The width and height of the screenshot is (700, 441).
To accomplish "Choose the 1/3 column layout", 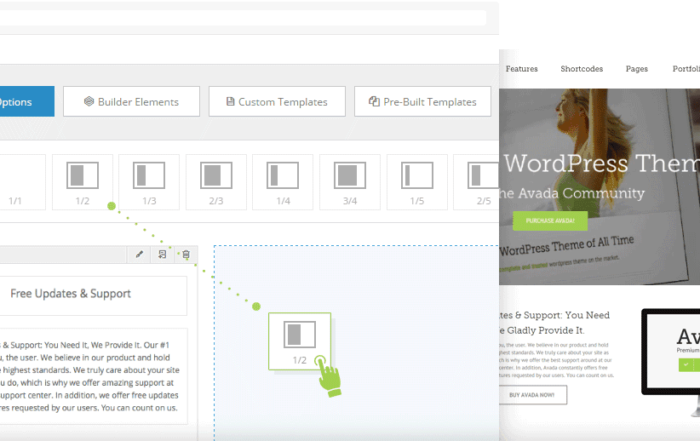I will [149, 182].
